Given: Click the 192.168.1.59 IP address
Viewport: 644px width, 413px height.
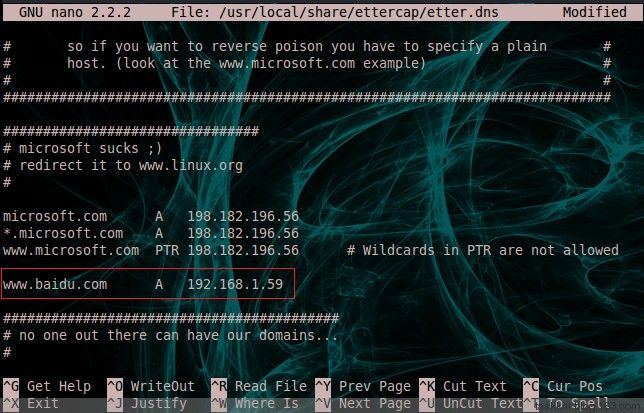Looking at the screenshot, I should (x=235, y=284).
